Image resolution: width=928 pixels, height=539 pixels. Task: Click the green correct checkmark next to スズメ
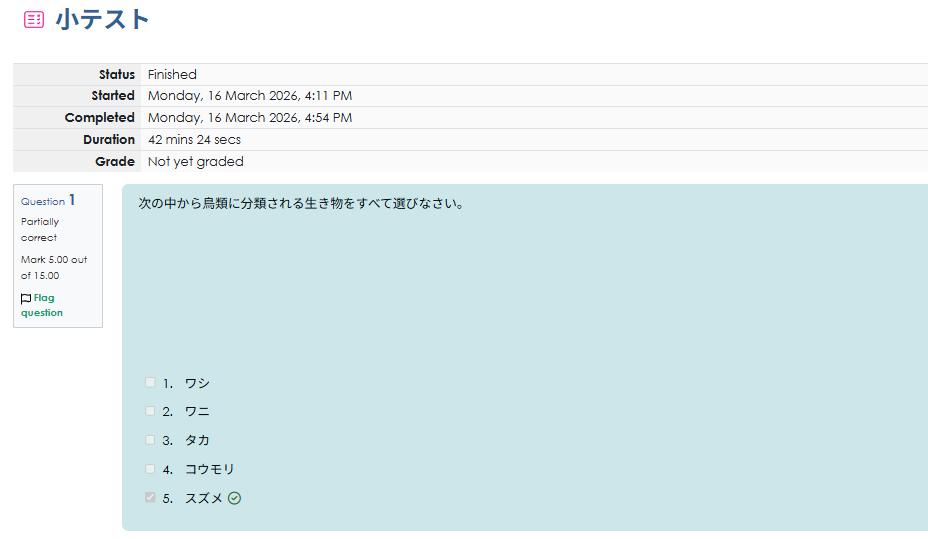[234, 498]
